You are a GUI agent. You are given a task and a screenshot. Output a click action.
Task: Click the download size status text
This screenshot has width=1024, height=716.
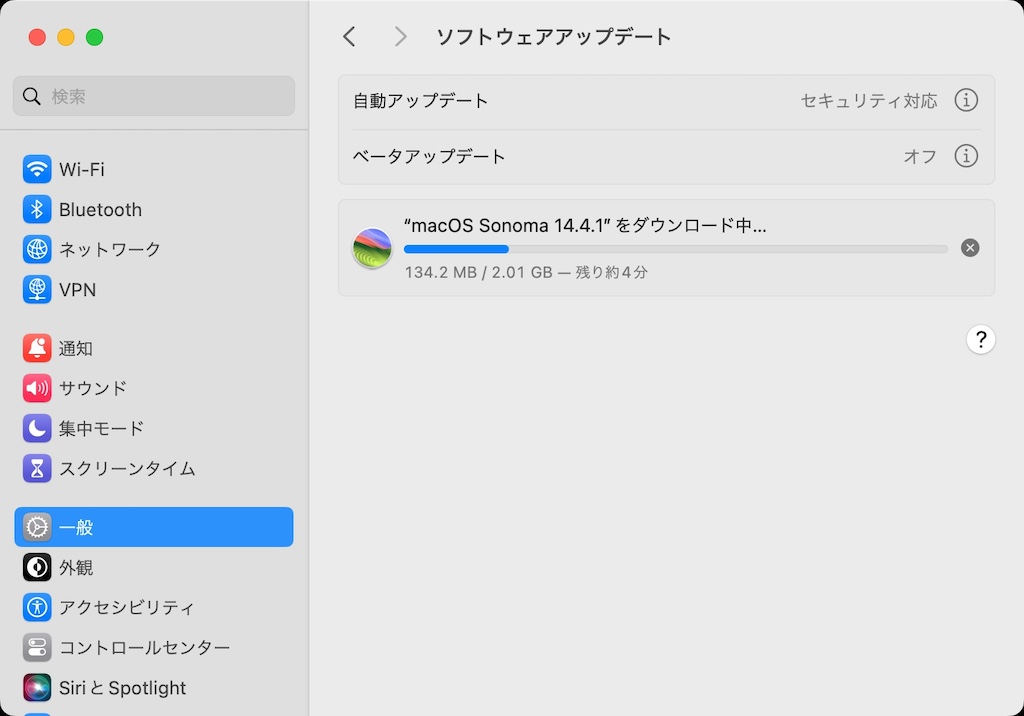pyautogui.click(x=526, y=272)
